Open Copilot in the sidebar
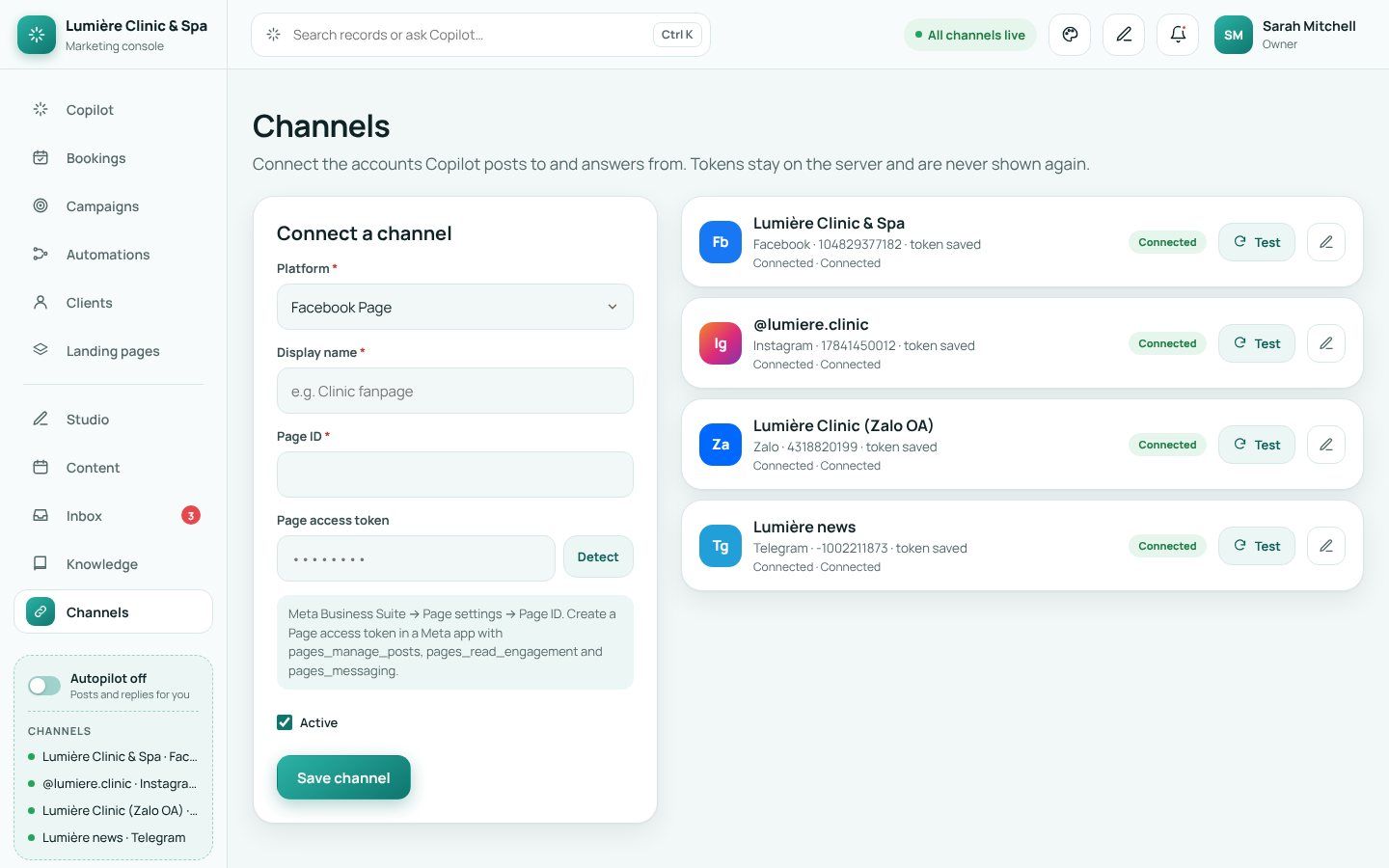 point(114,110)
